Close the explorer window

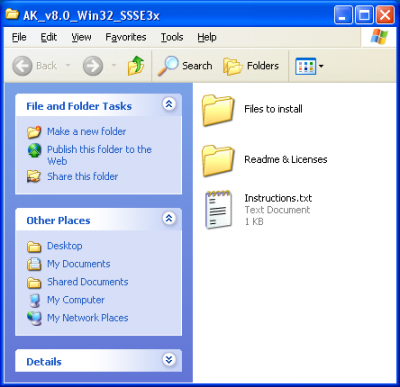[x=385, y=15]
